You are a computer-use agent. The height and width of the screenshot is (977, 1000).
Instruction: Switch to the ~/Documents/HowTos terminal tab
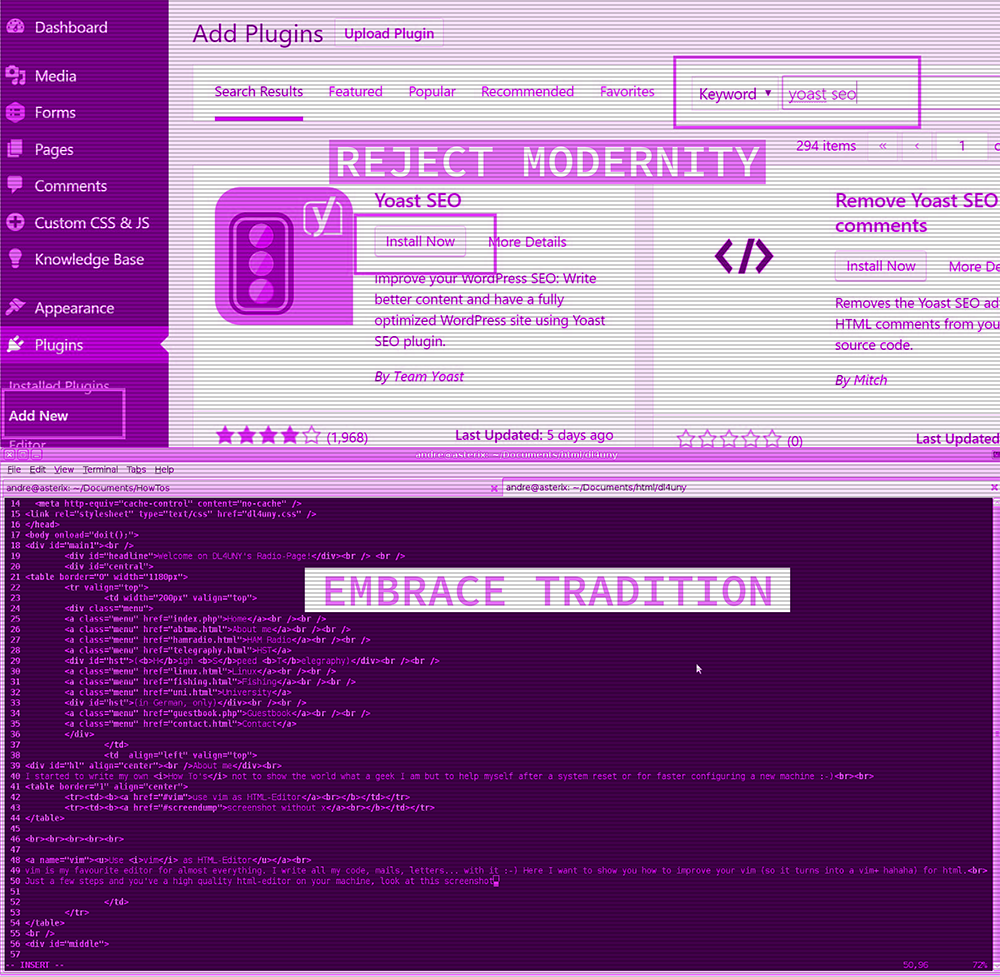tap(251, 488)
